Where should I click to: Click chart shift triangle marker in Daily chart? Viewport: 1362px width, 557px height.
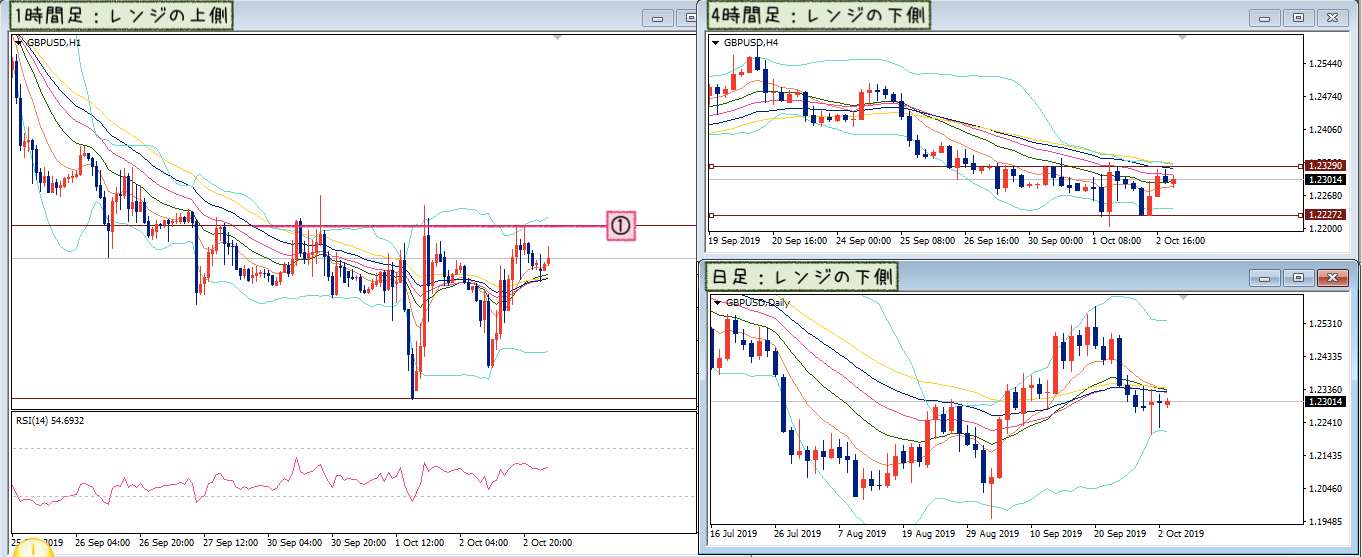[1183, 297]
